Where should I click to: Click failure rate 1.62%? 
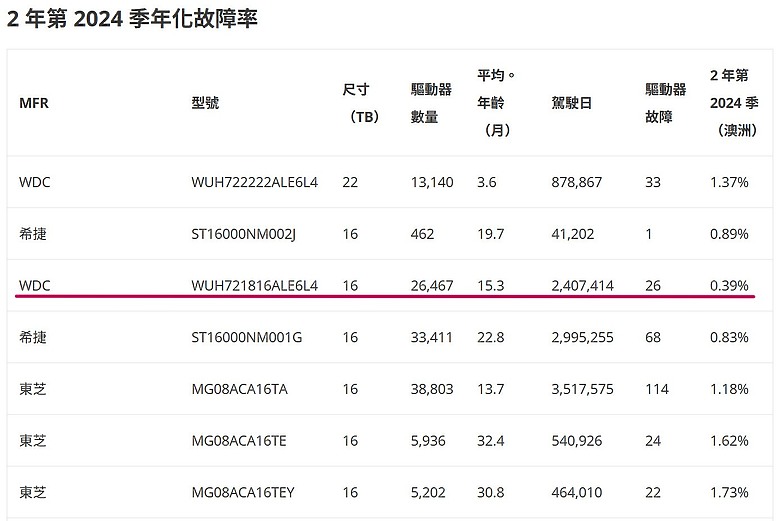(x=729, y=441)
